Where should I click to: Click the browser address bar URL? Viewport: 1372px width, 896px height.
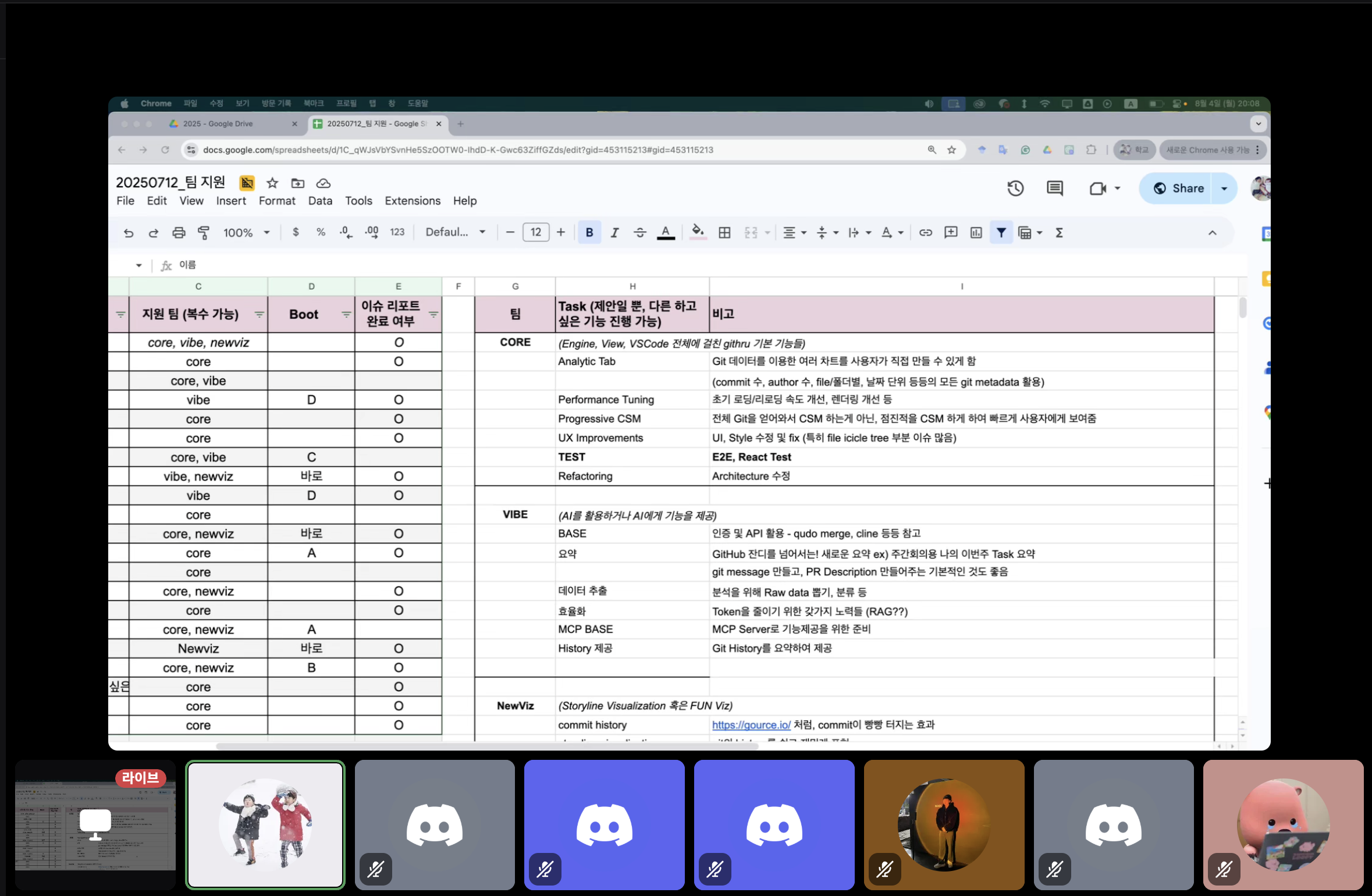click(458, 150)
